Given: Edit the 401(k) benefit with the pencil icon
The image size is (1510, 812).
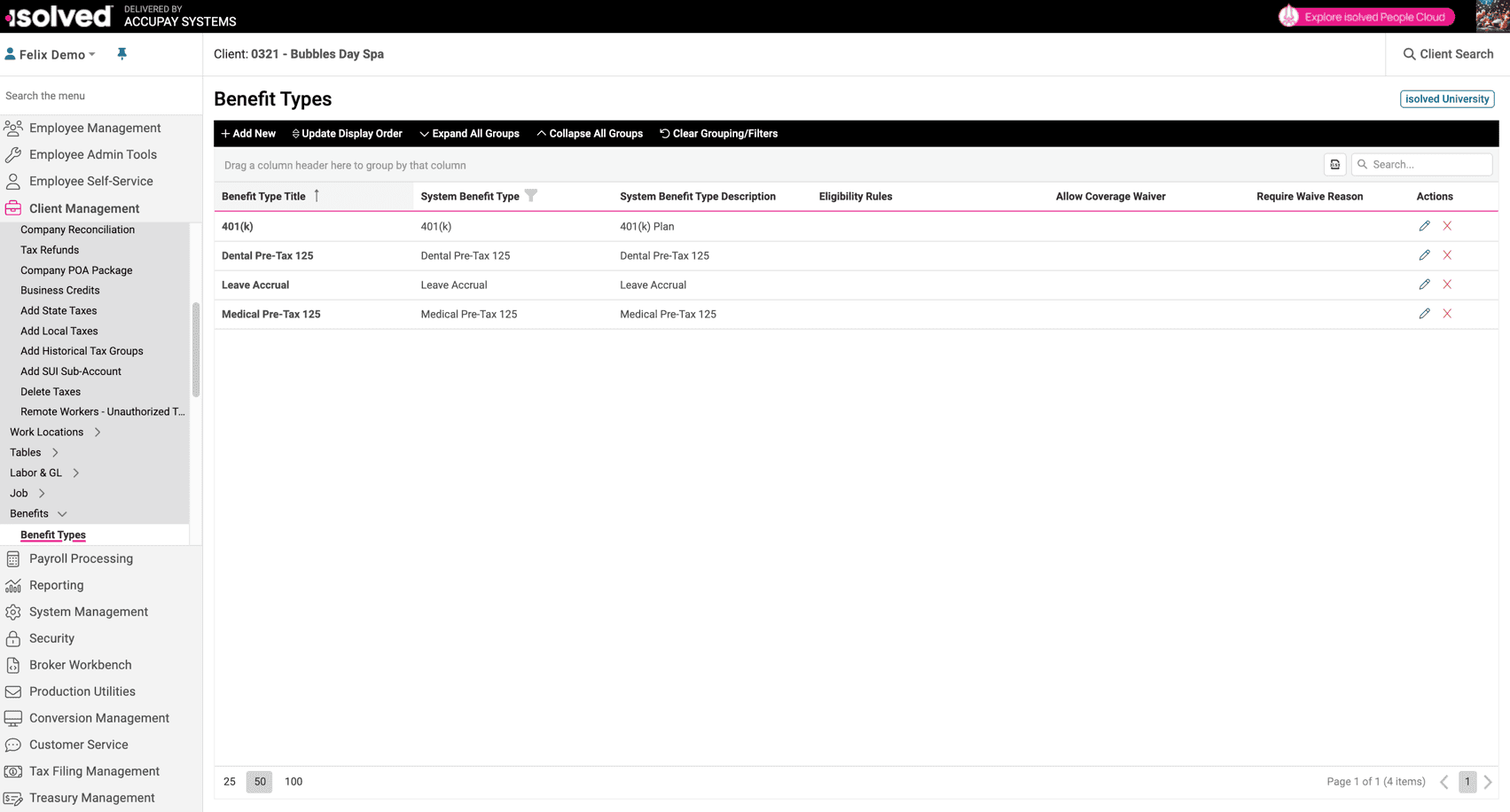Looking at the screenshot, I should click(x=1424, y=226).
